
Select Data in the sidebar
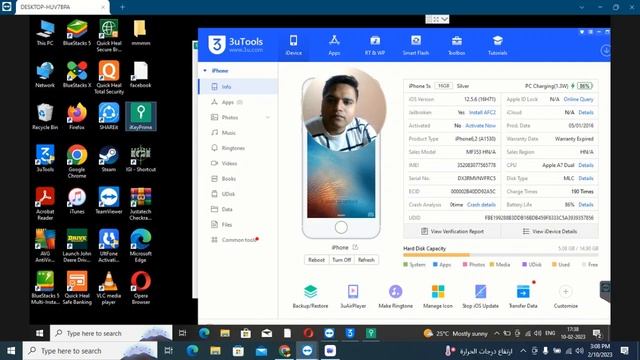click(238, 209)
